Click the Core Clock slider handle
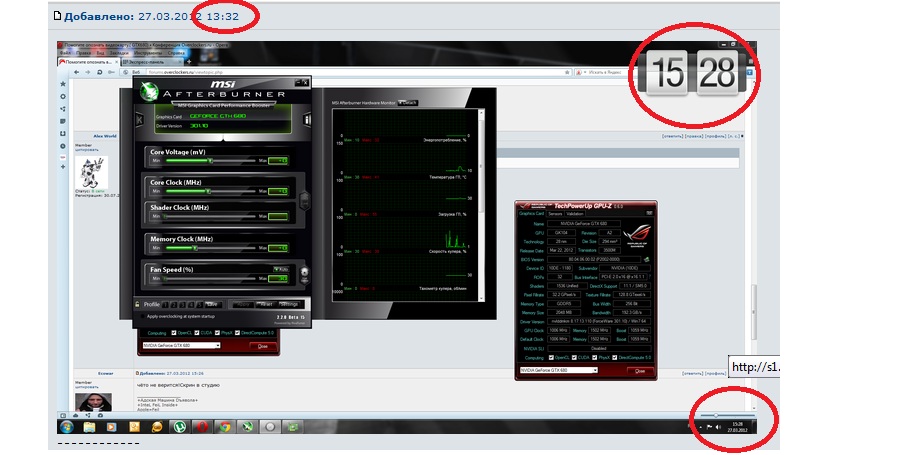 pos(208,190)
